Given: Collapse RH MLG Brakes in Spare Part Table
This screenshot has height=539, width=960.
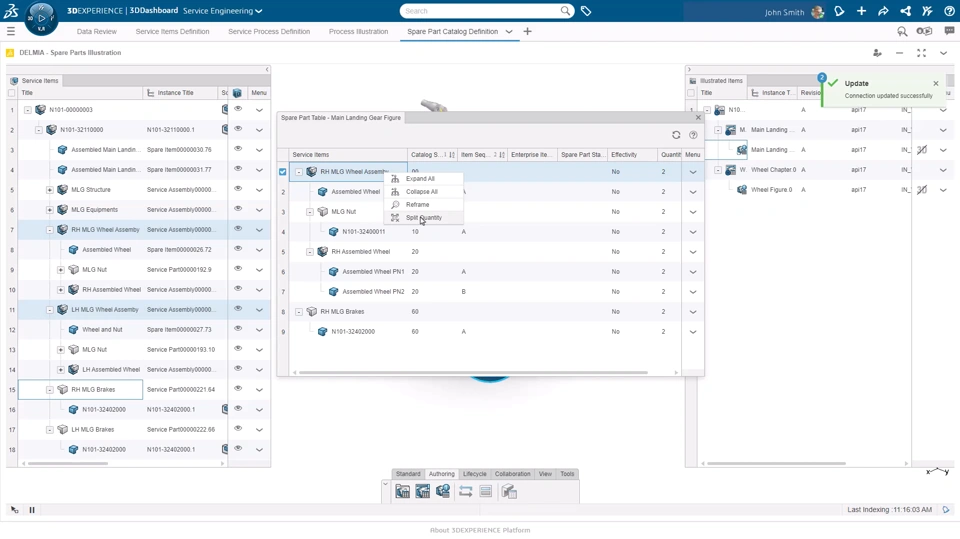Looking at the screenshot, I should (x=299, y=312).
